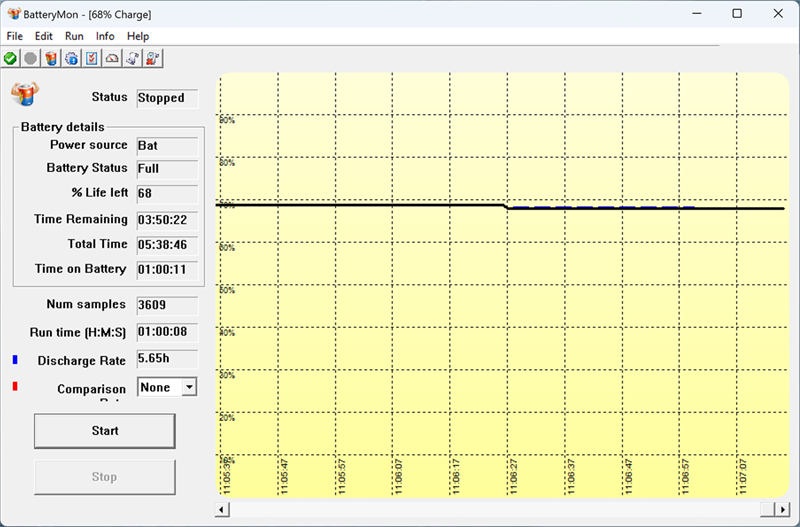Click the Time on Battery value 01:00:11

click(167, 269)
